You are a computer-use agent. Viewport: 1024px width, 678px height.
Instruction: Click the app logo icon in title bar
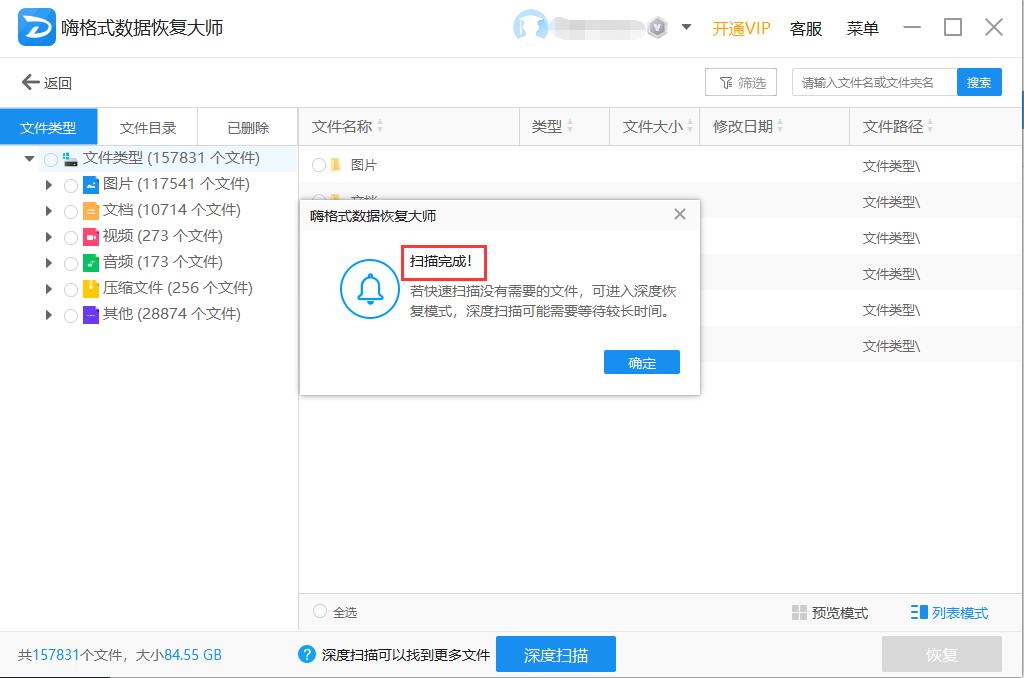click(x=37, y=27)
